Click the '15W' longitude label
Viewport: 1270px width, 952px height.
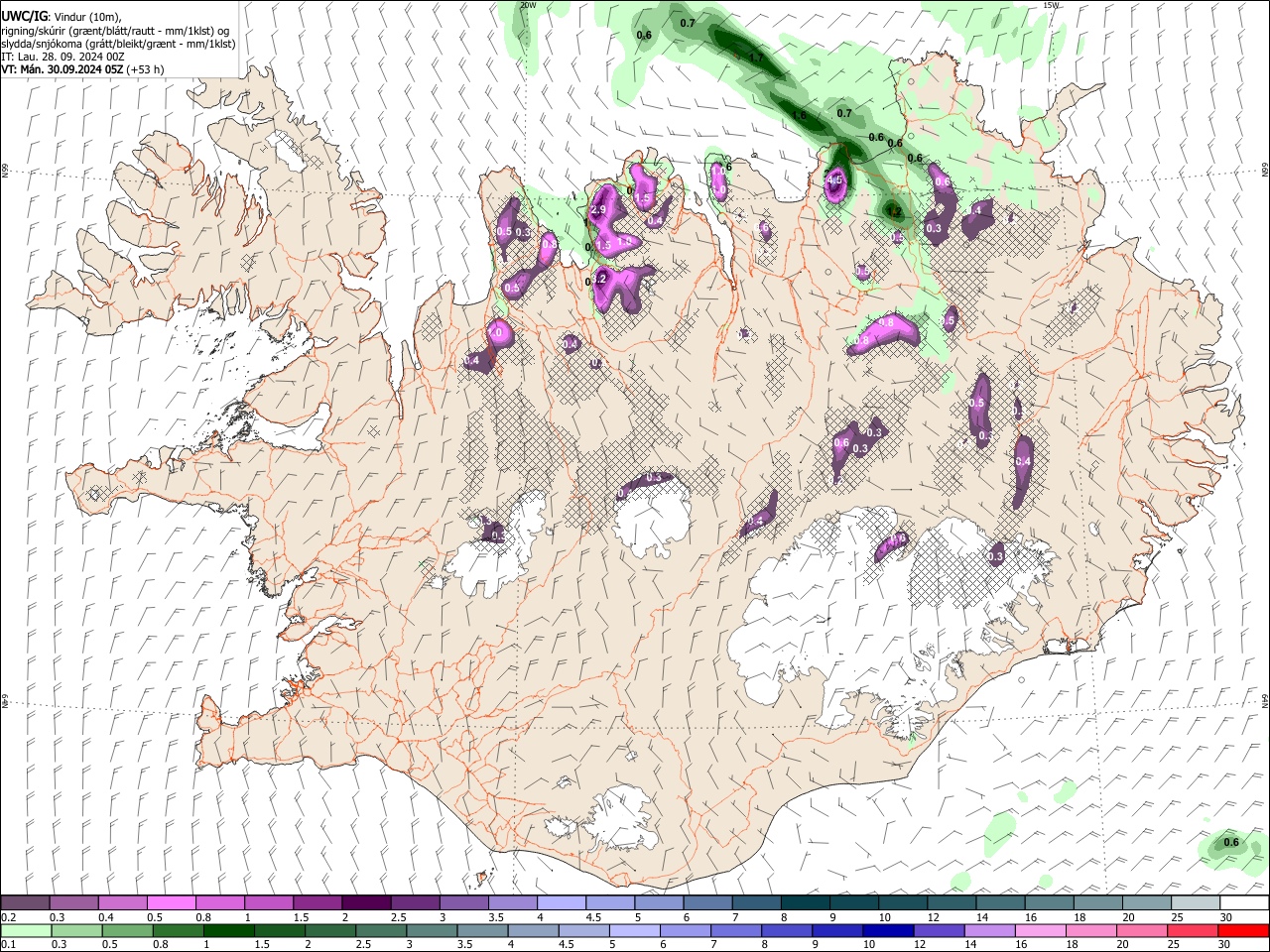click(x=1052, y=5)
